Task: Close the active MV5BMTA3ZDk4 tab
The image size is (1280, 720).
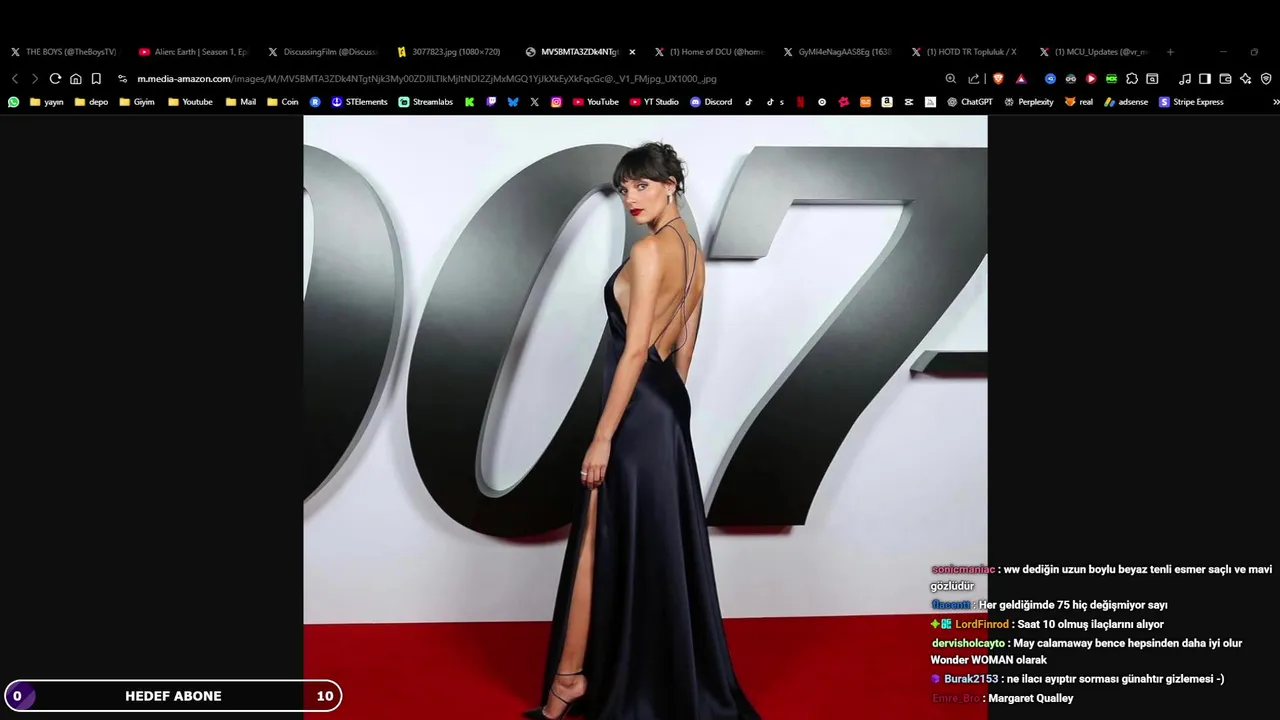Action: (x=632, y=52)
